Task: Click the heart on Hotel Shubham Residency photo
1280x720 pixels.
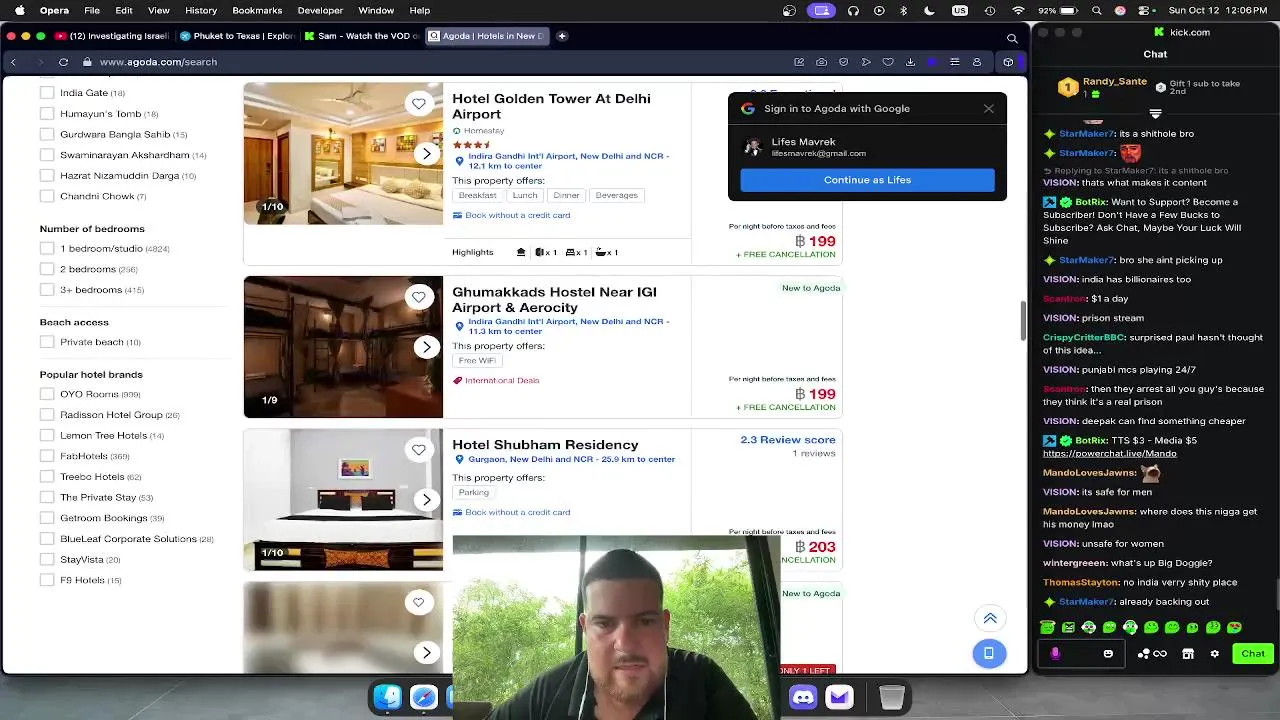Action: 419,449
